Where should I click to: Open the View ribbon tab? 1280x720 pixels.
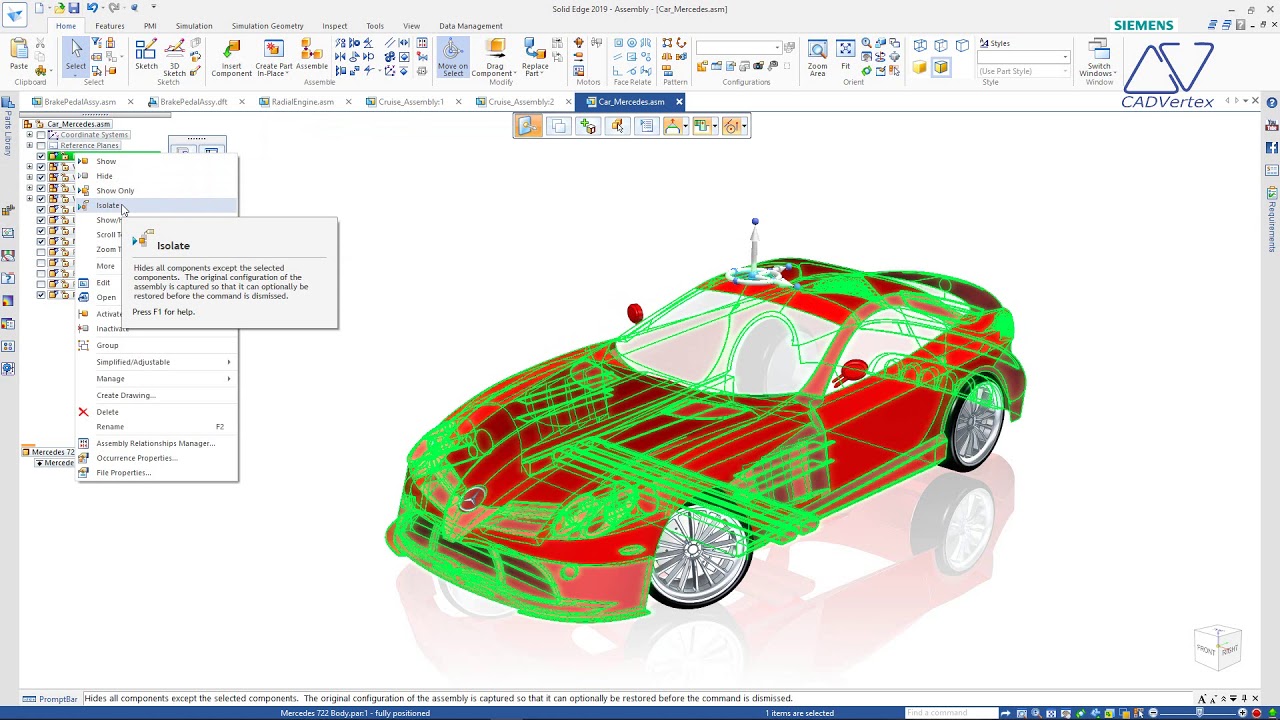click(x=412, y=26)
